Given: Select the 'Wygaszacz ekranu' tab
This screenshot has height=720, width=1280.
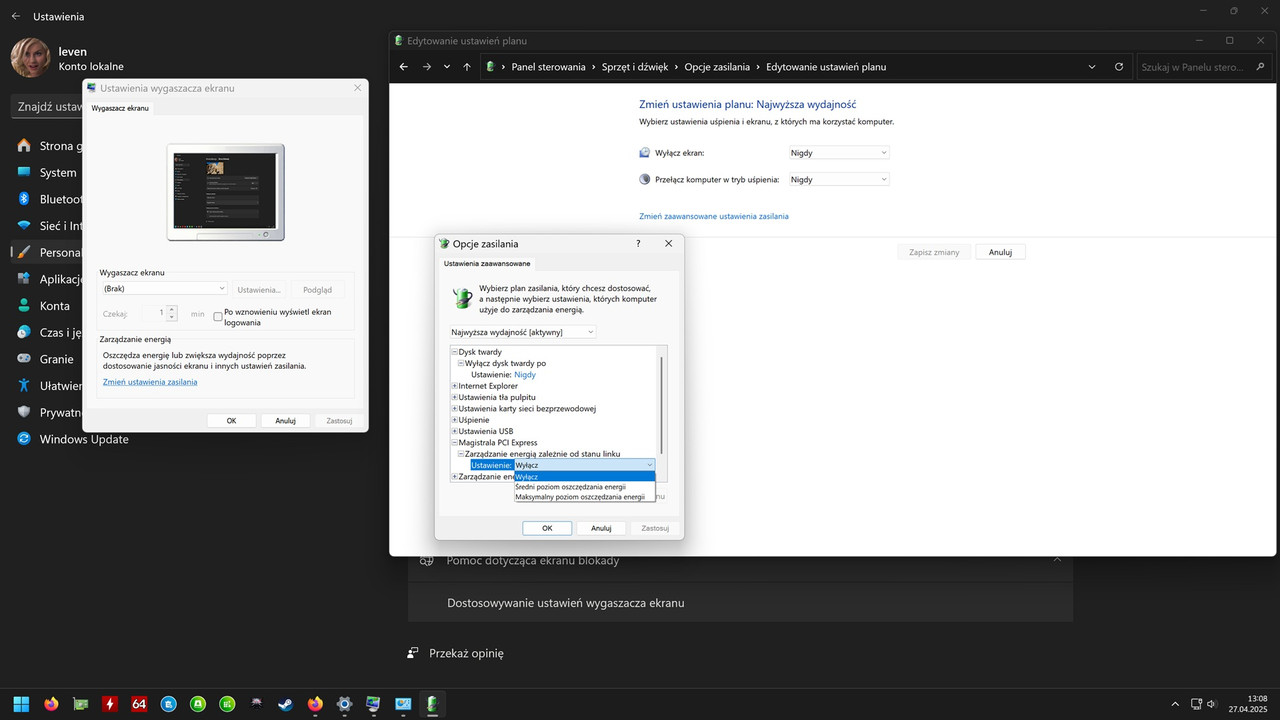Looking at the screenshot, I should click(x=120, y=108).
